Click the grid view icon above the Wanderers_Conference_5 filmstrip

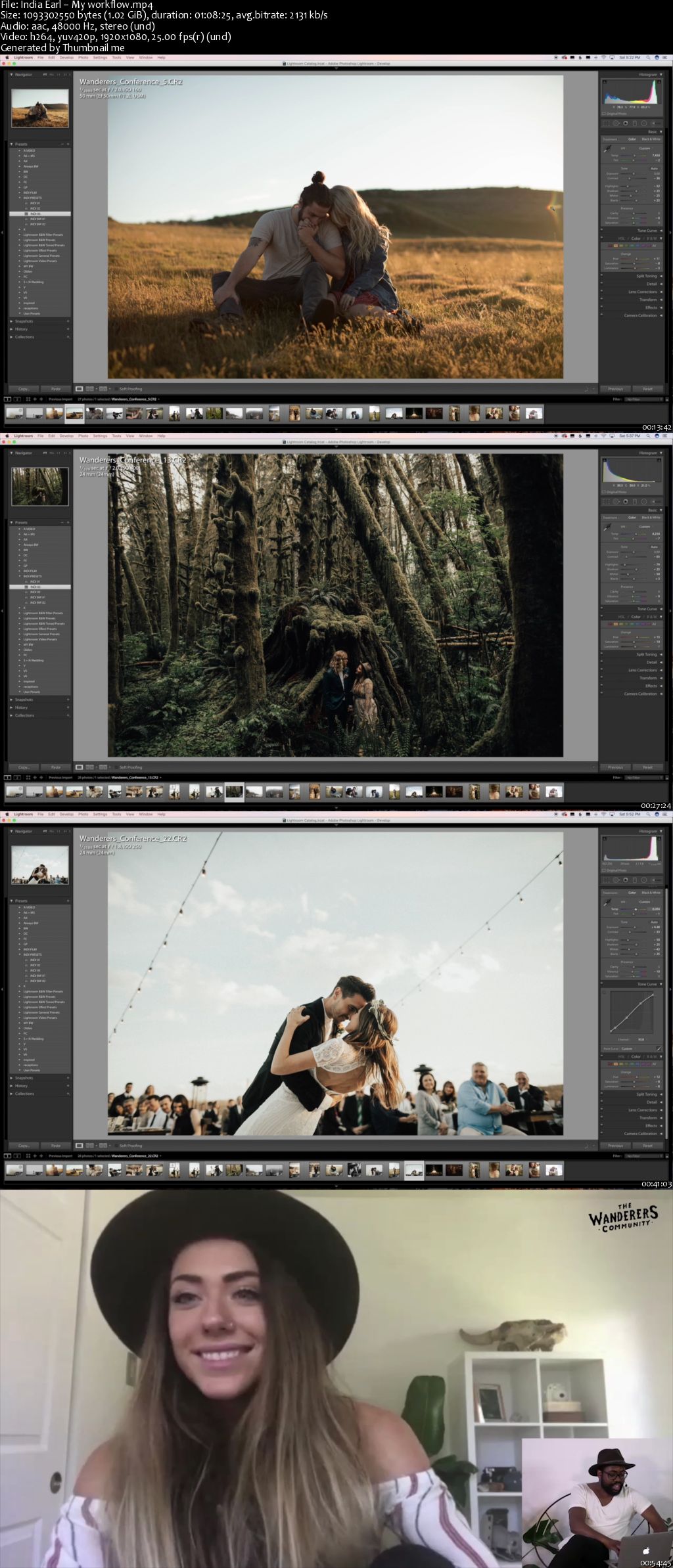(x=28, y=399)
